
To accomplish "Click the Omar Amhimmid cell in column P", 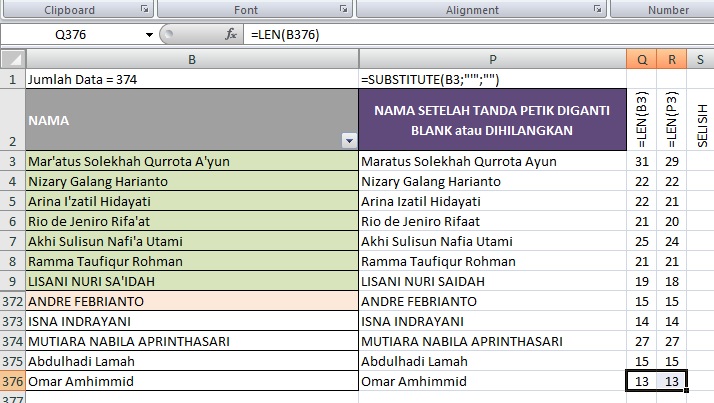I will coord(492,381).
